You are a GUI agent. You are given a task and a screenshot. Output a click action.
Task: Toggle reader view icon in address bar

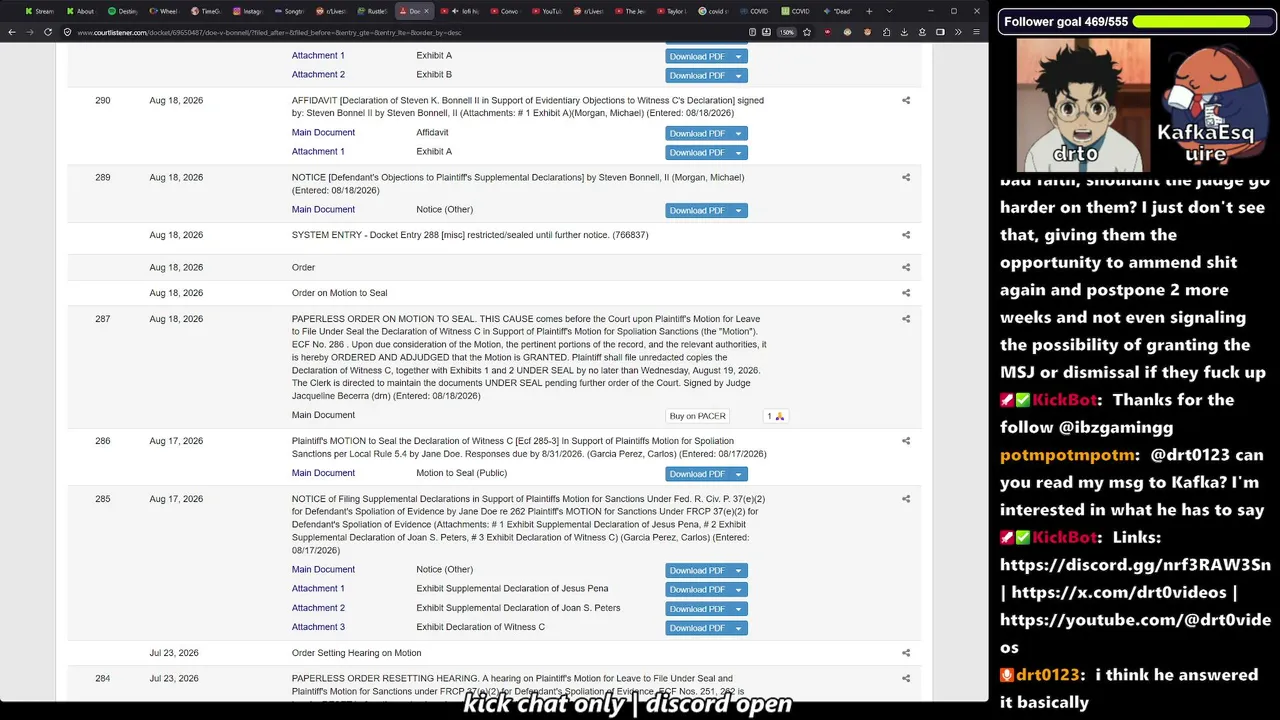click(x=752, y=32)
